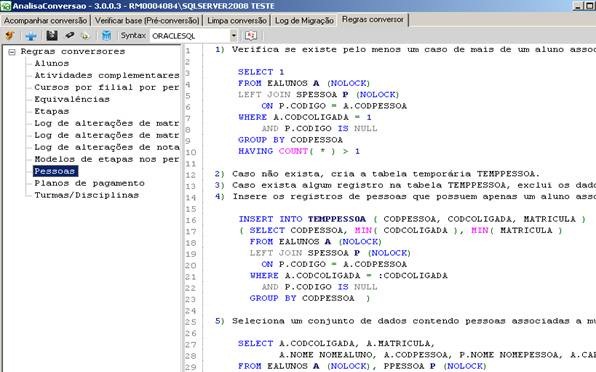Select Alunos in the rules tree

[52, 63]
